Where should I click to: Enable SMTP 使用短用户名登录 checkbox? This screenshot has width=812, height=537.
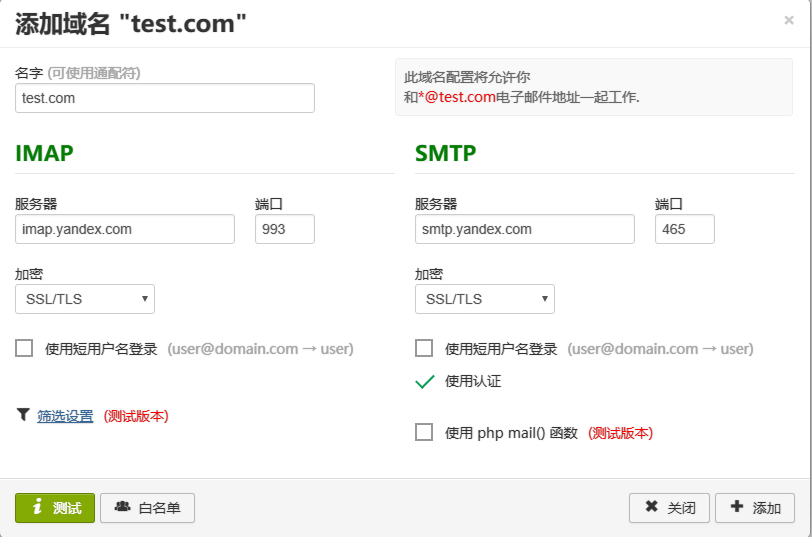point(424,348)
